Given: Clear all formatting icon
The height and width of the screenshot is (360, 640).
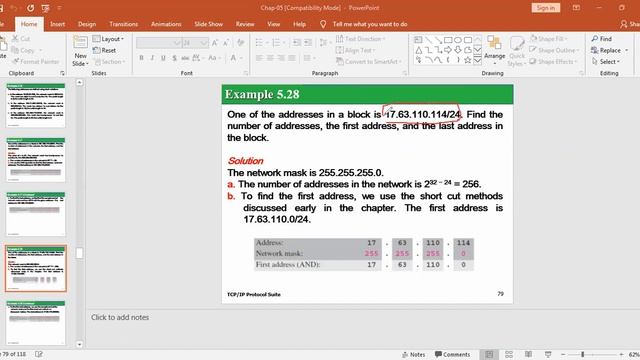Looking at the screenshot, I should (241, 42).
